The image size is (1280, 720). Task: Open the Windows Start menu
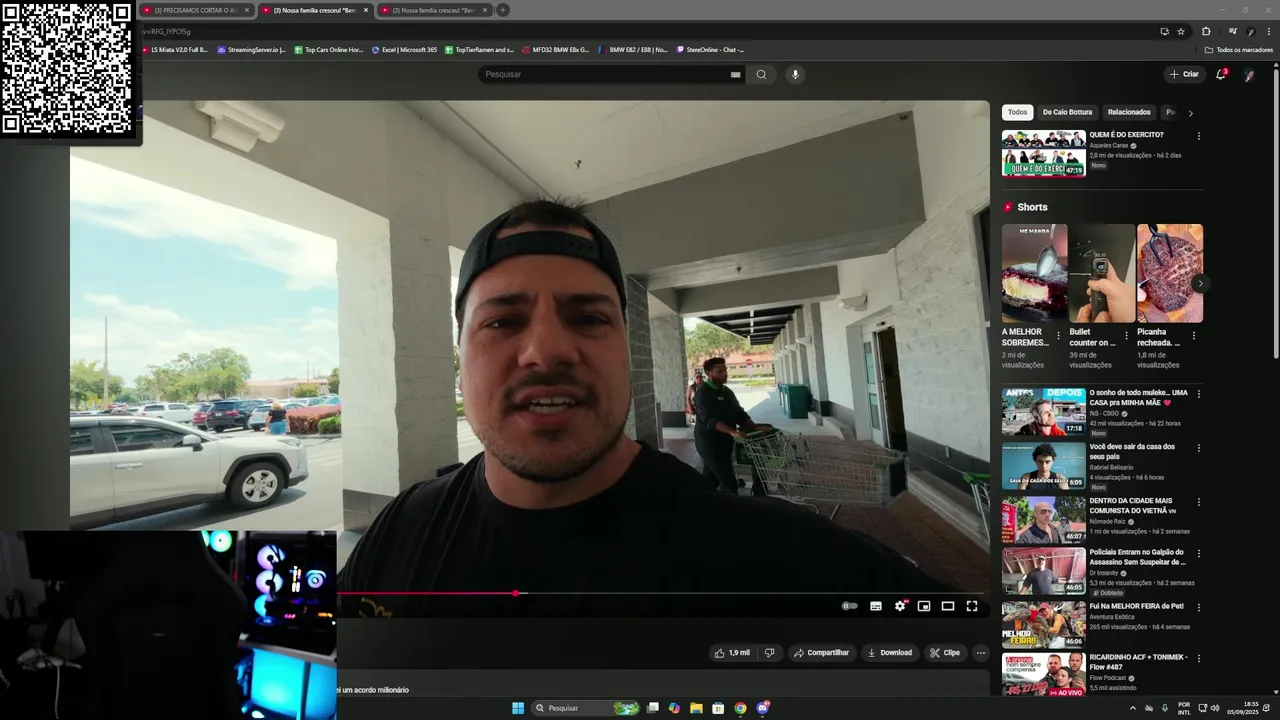518,708
